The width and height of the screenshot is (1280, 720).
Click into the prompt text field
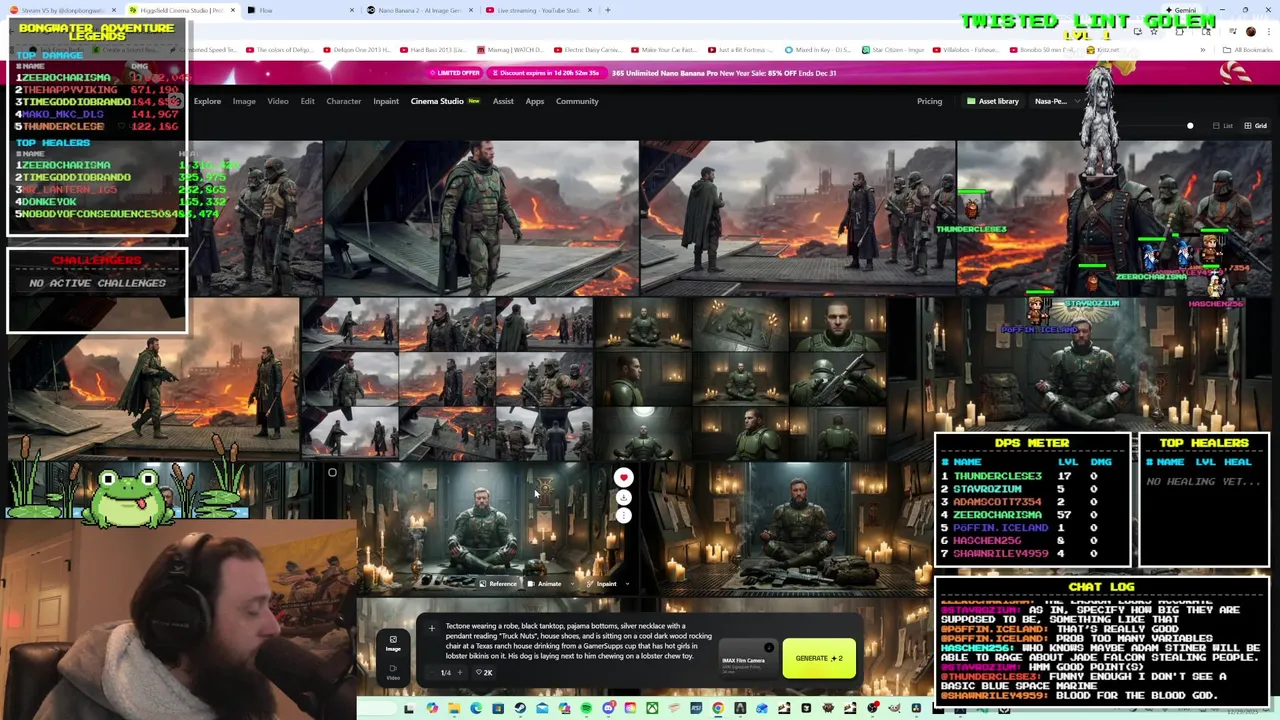click(579, 641)
